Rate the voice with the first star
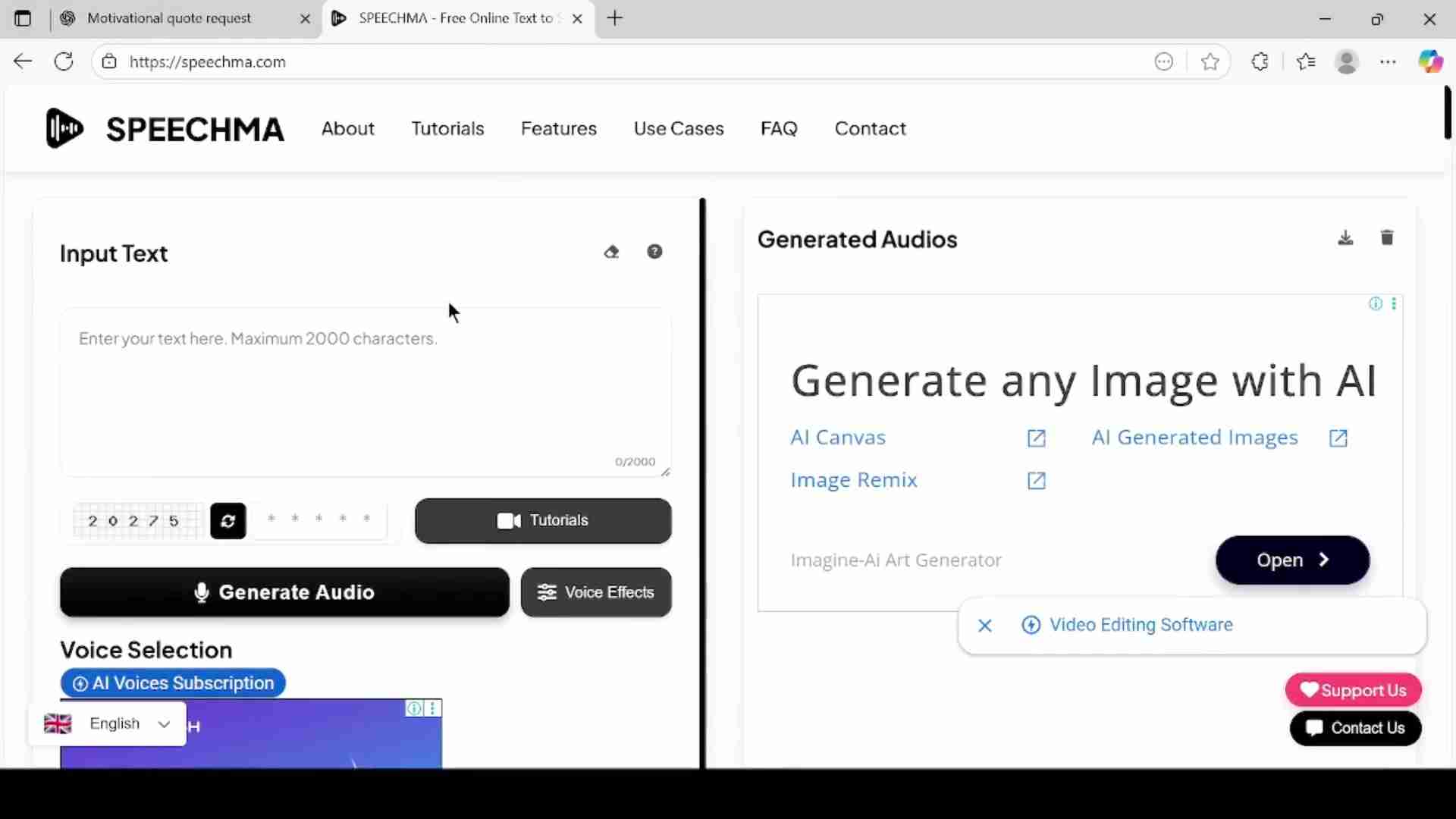This screenshot has width=1456, height=819. click(271, 519)
